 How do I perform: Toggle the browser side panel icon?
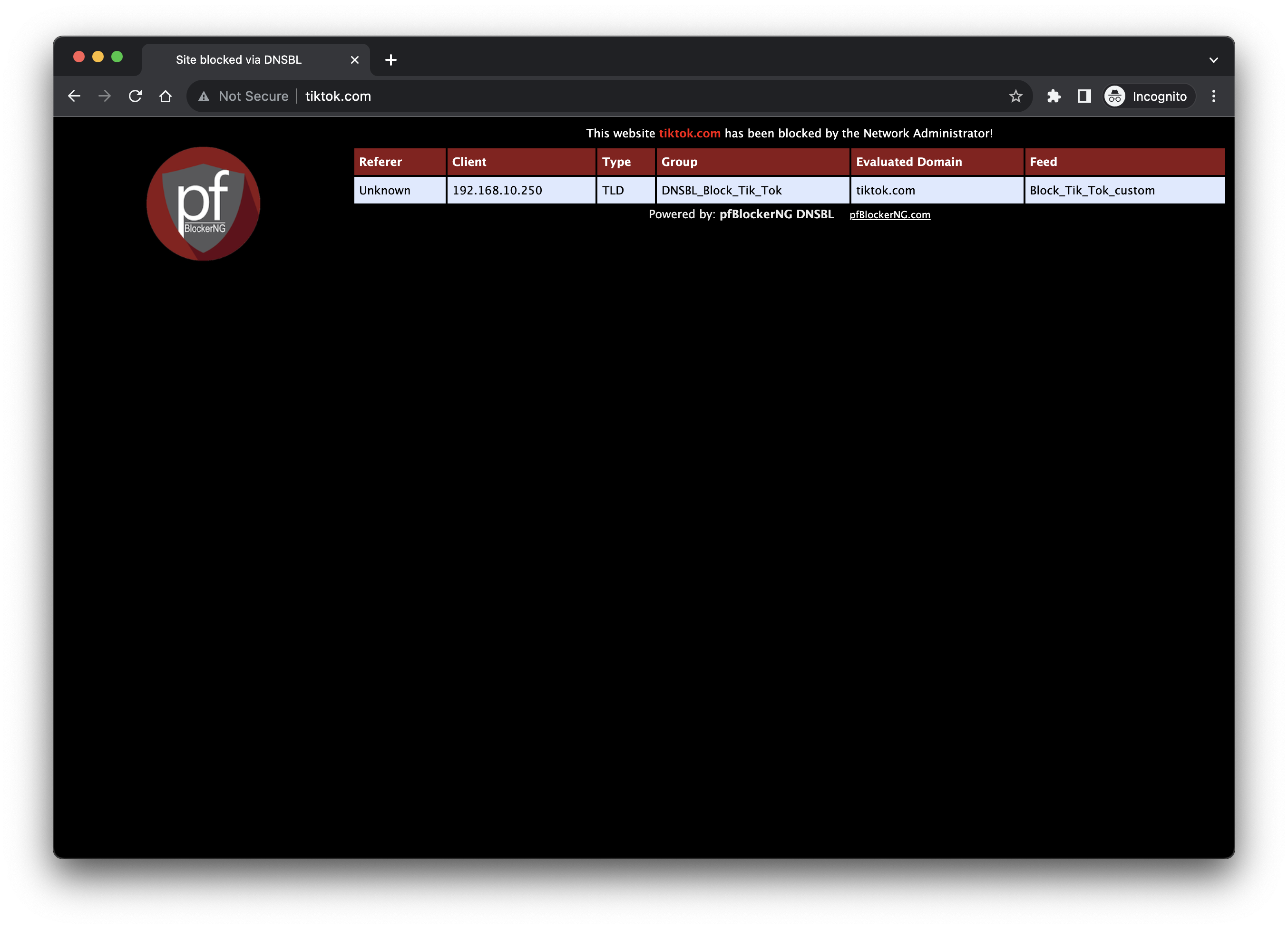[x=1084, y=96]
